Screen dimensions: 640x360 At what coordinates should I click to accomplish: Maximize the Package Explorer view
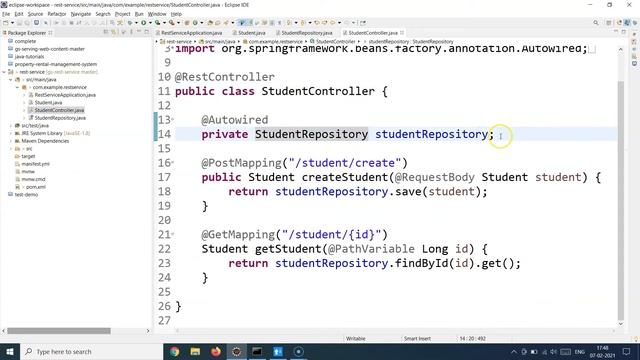[147, 32]
